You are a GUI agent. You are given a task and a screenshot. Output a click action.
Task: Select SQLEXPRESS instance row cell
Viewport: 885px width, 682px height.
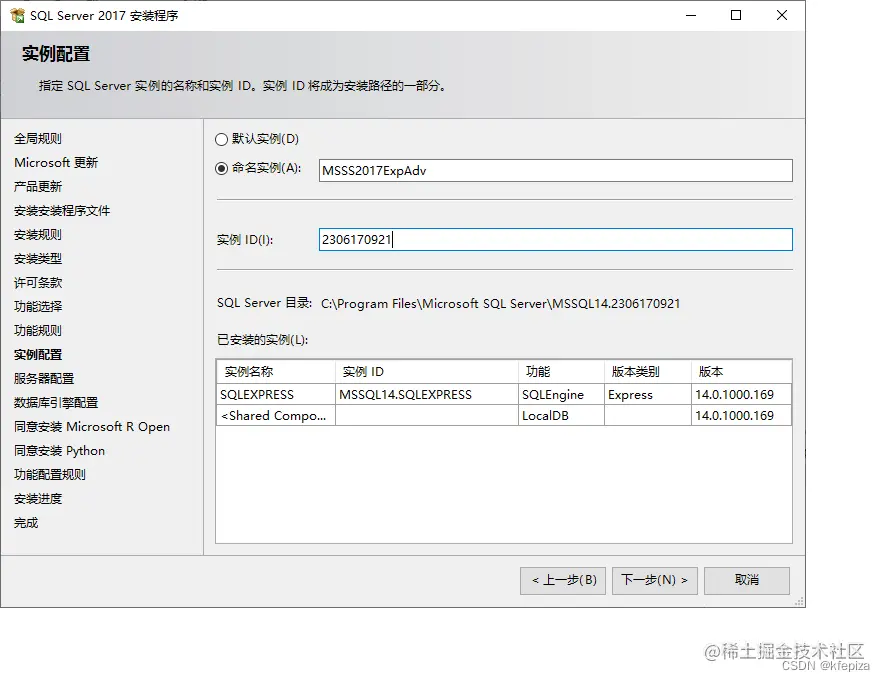point(276,395)
